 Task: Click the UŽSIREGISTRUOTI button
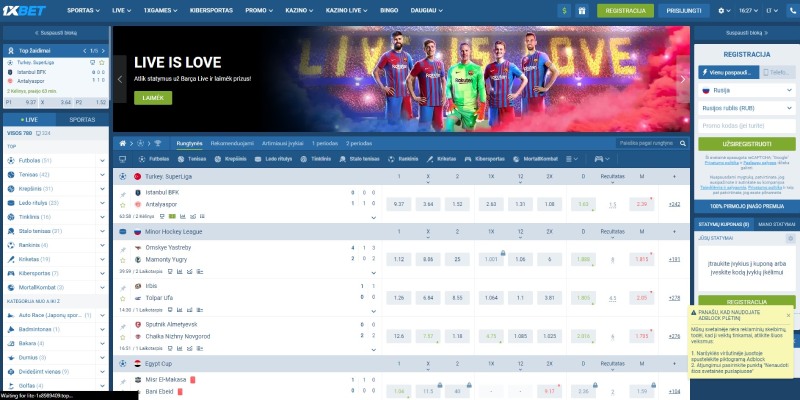pos(746,144)
